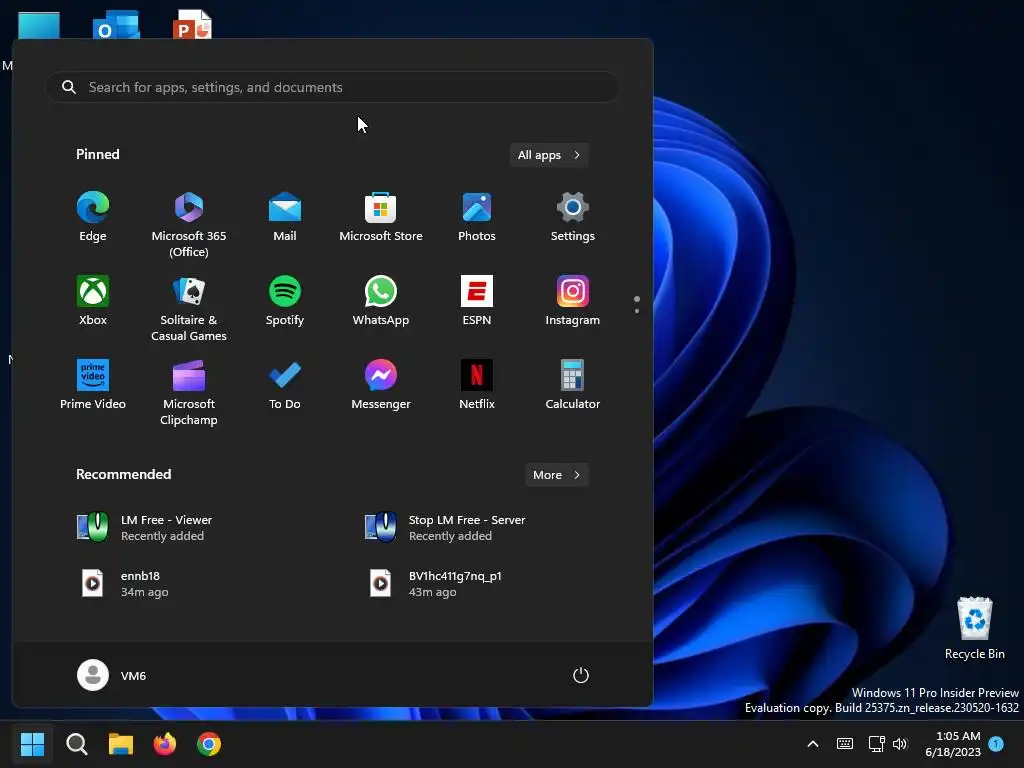Launch Firefox from taskbar

coord(165,744)
